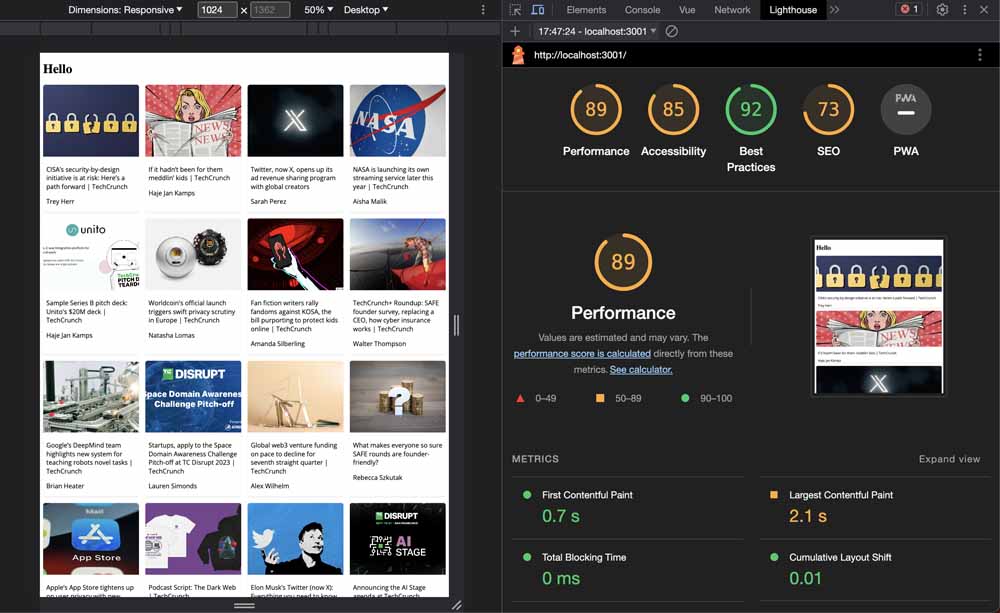Click the 'See calculator.' link
The width and height of the screenshot is (1000, 613).
(x=641, y=370)
